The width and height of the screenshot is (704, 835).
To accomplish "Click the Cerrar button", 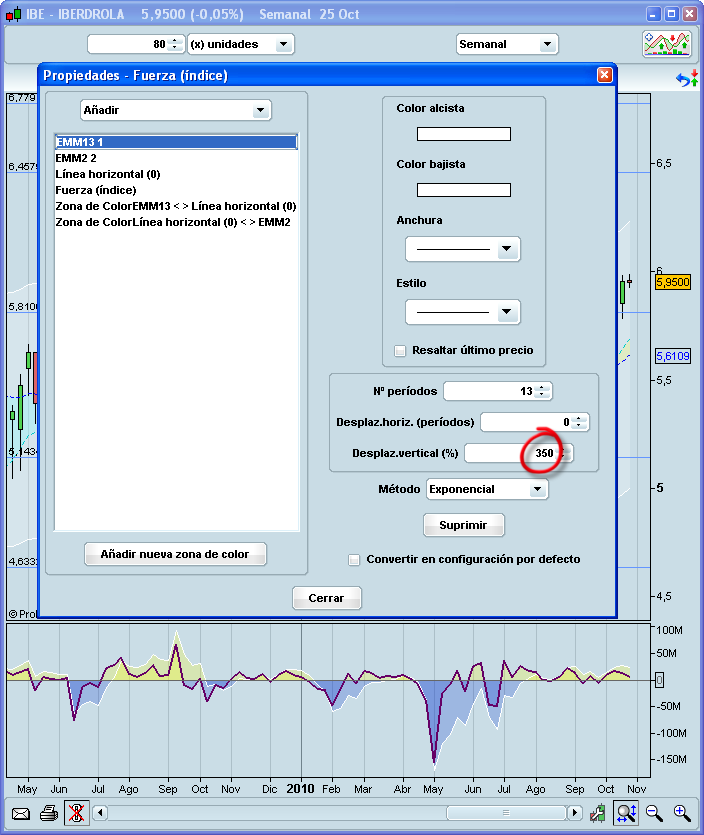I will (326, 598).
